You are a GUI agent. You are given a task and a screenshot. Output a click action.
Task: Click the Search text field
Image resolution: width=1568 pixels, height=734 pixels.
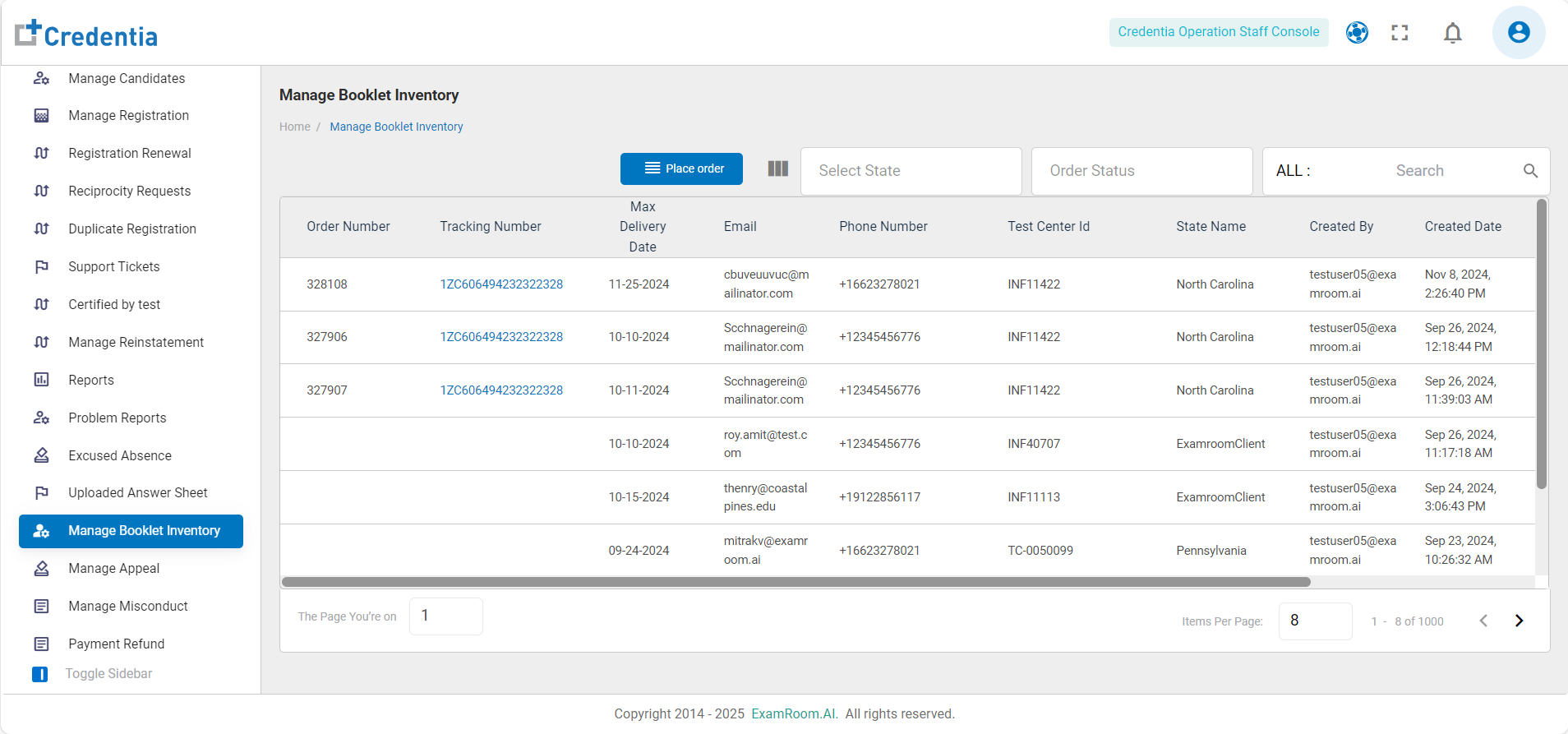pyautogui.click(x=1453, y=171)
